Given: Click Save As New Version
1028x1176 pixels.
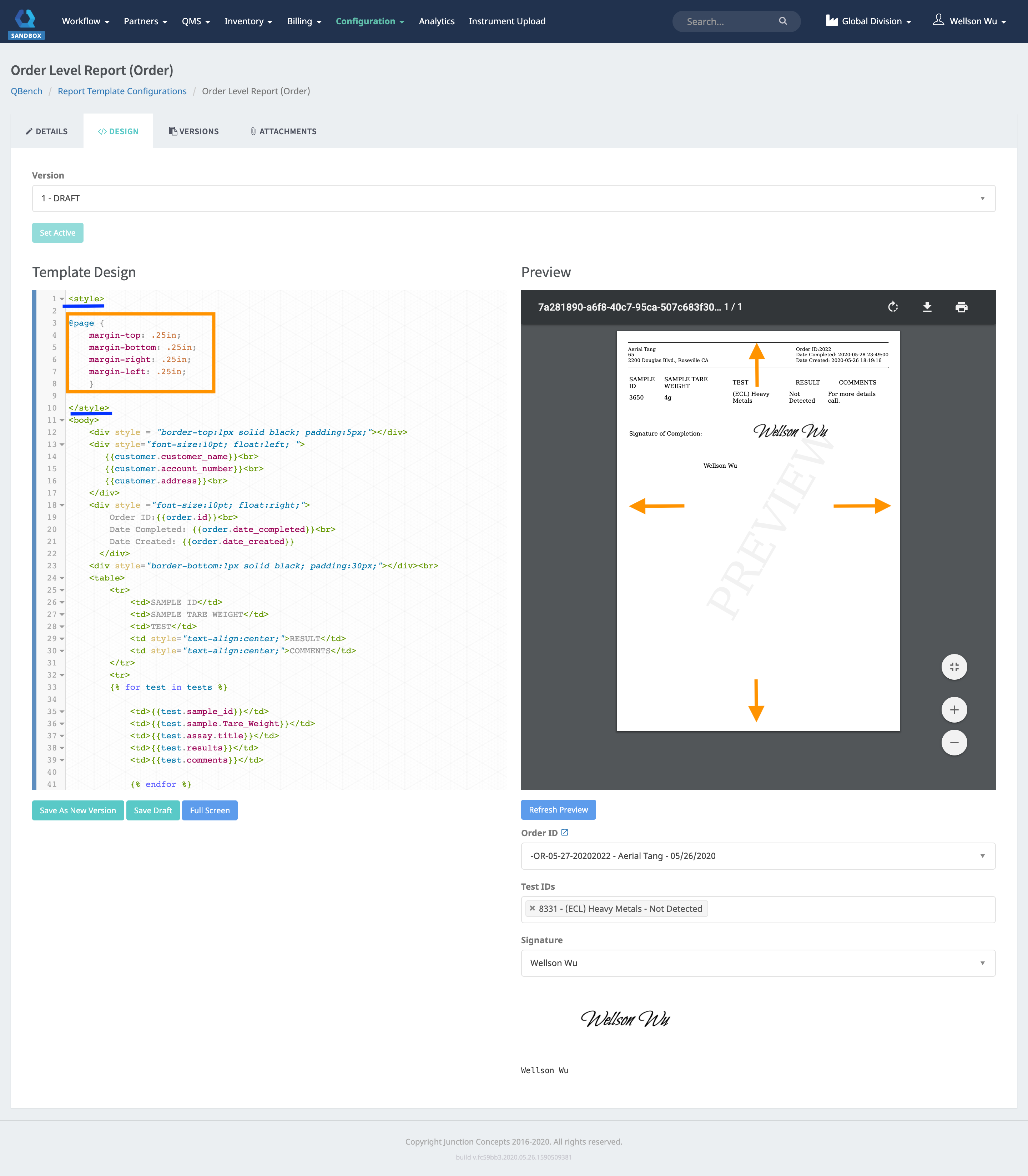Looking at the screenshot, I should pos(77,810).
